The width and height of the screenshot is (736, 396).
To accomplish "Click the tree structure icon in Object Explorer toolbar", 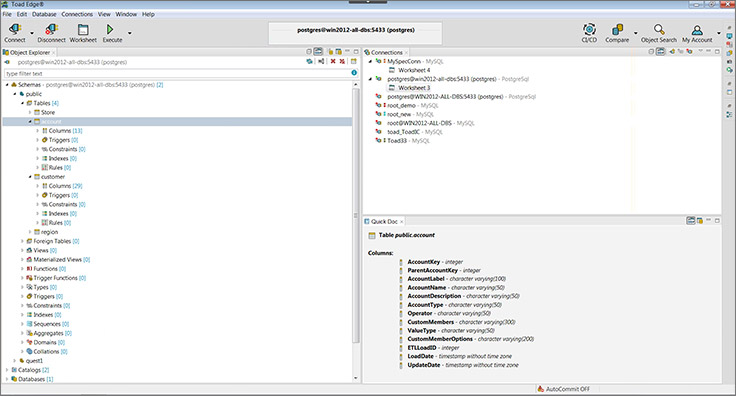I will [321, 61].
